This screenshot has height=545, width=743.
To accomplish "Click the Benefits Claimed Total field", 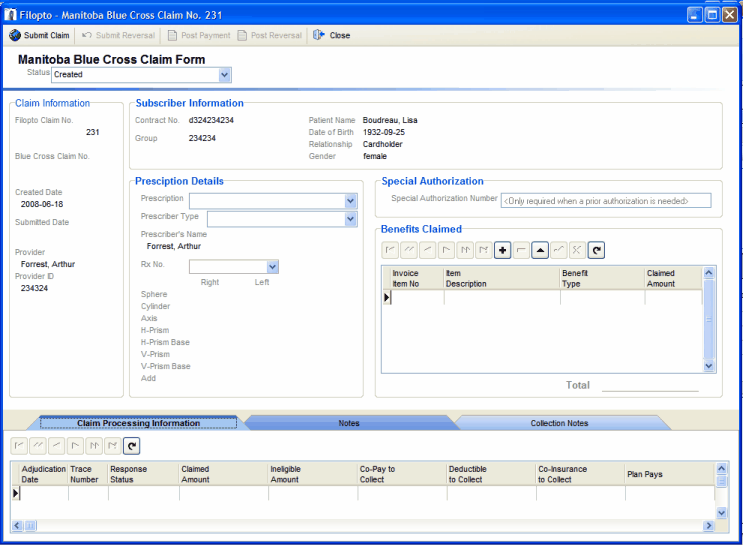I will pyautogui.click(x=650, y=385).
